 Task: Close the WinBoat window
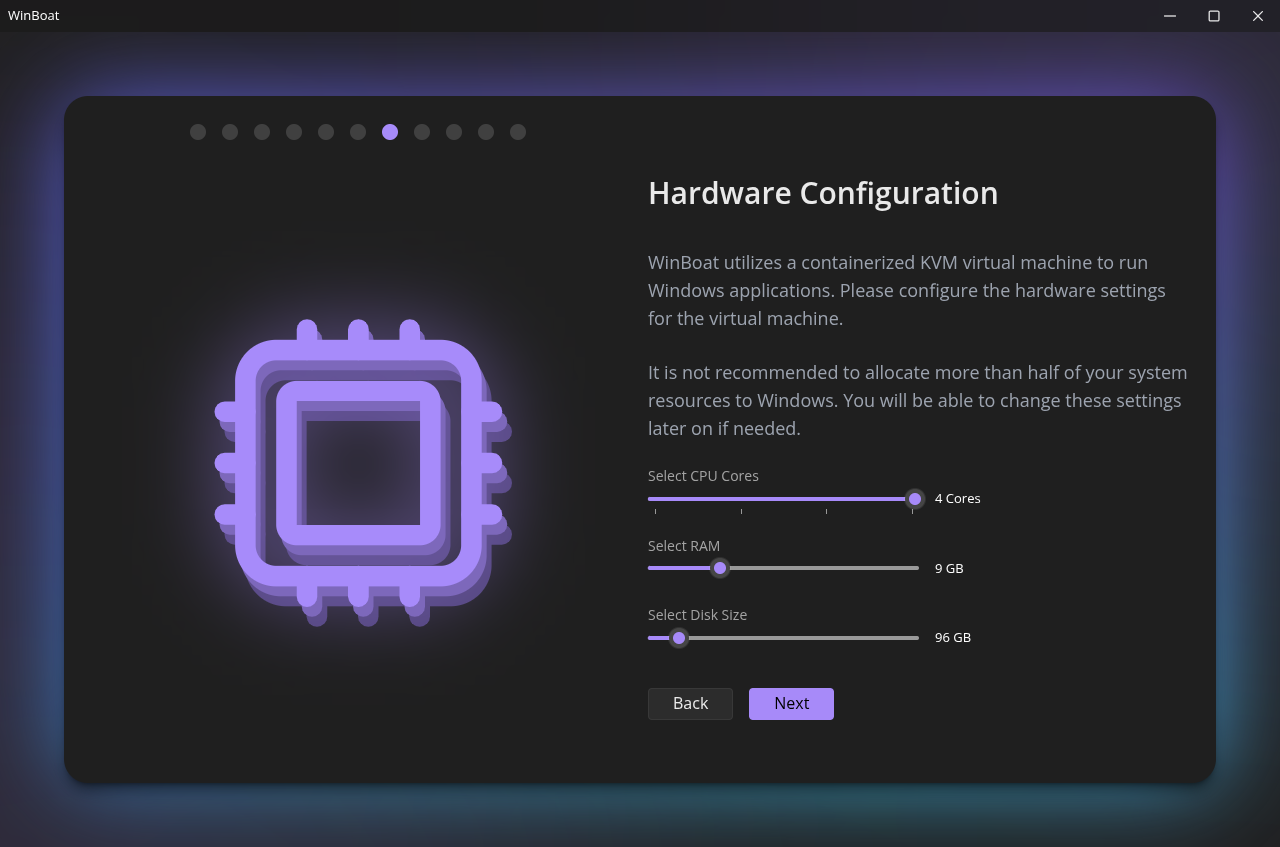pos(1258,16)
